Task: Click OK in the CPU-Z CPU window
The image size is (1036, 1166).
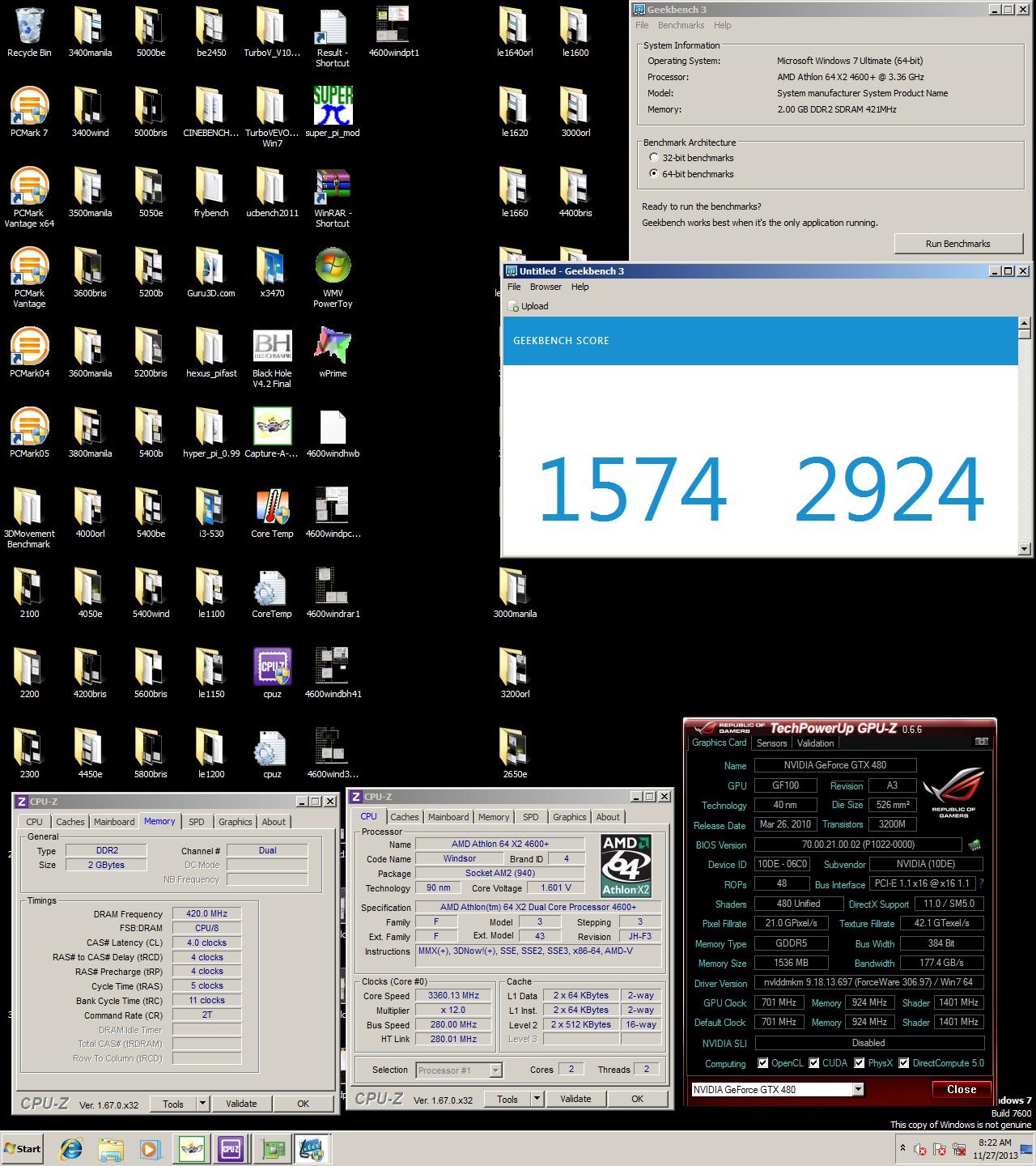Action: (637, 1099)
